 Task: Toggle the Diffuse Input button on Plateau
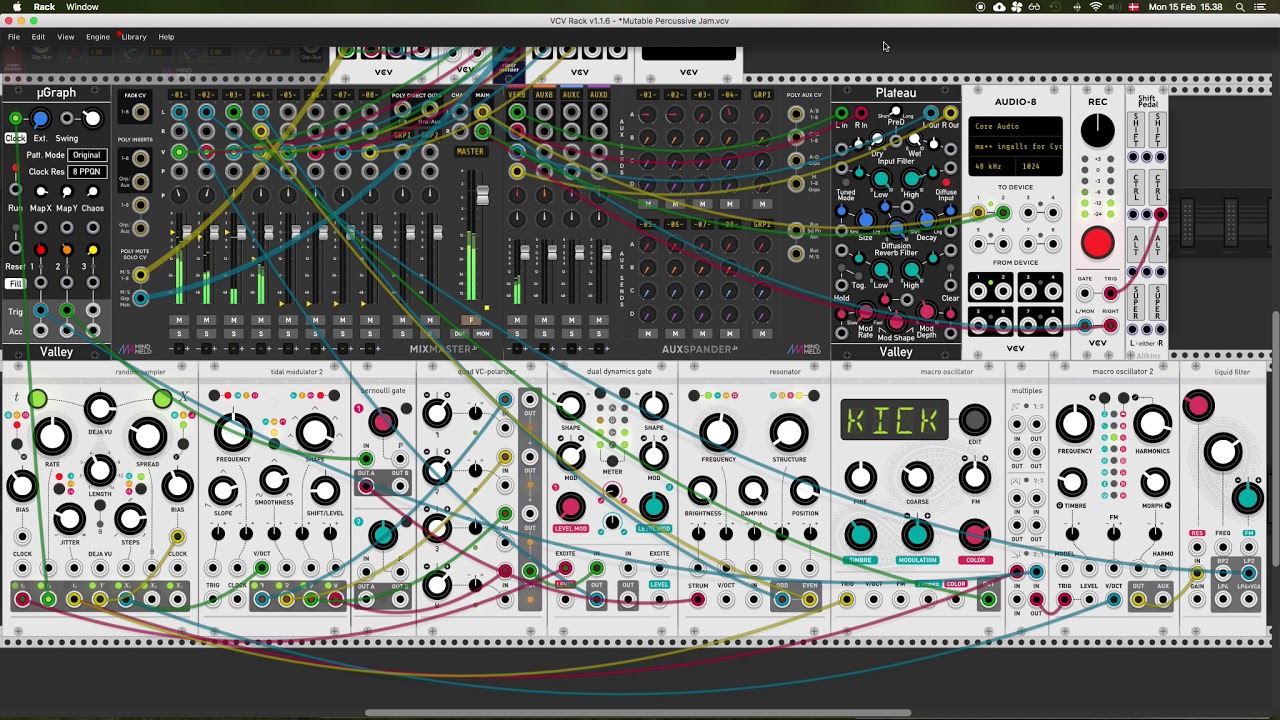(947, 183)
